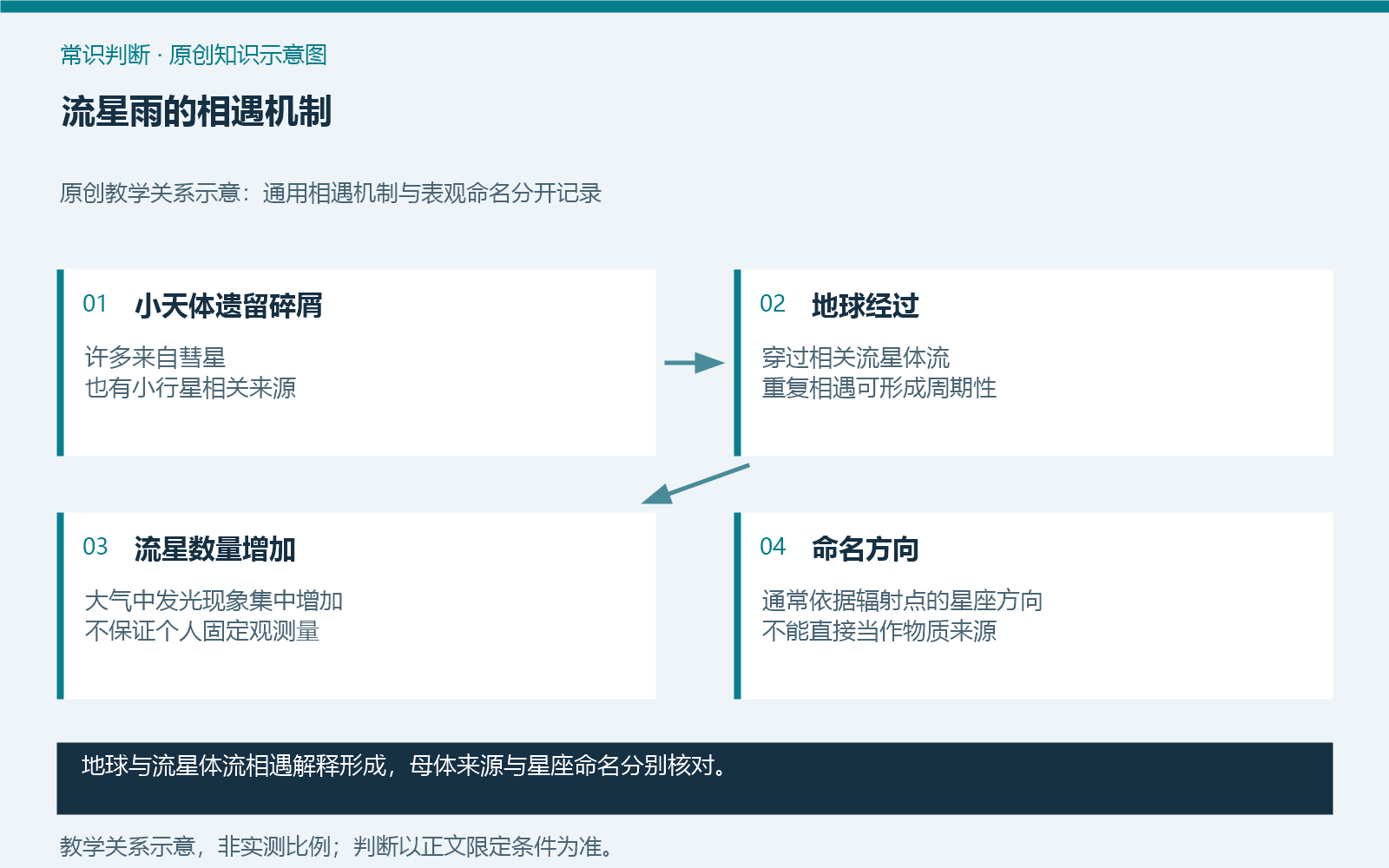The width and height of the screenshot is (1389, 868).
Task: Select the number label 03
Action: click(95, 547)
